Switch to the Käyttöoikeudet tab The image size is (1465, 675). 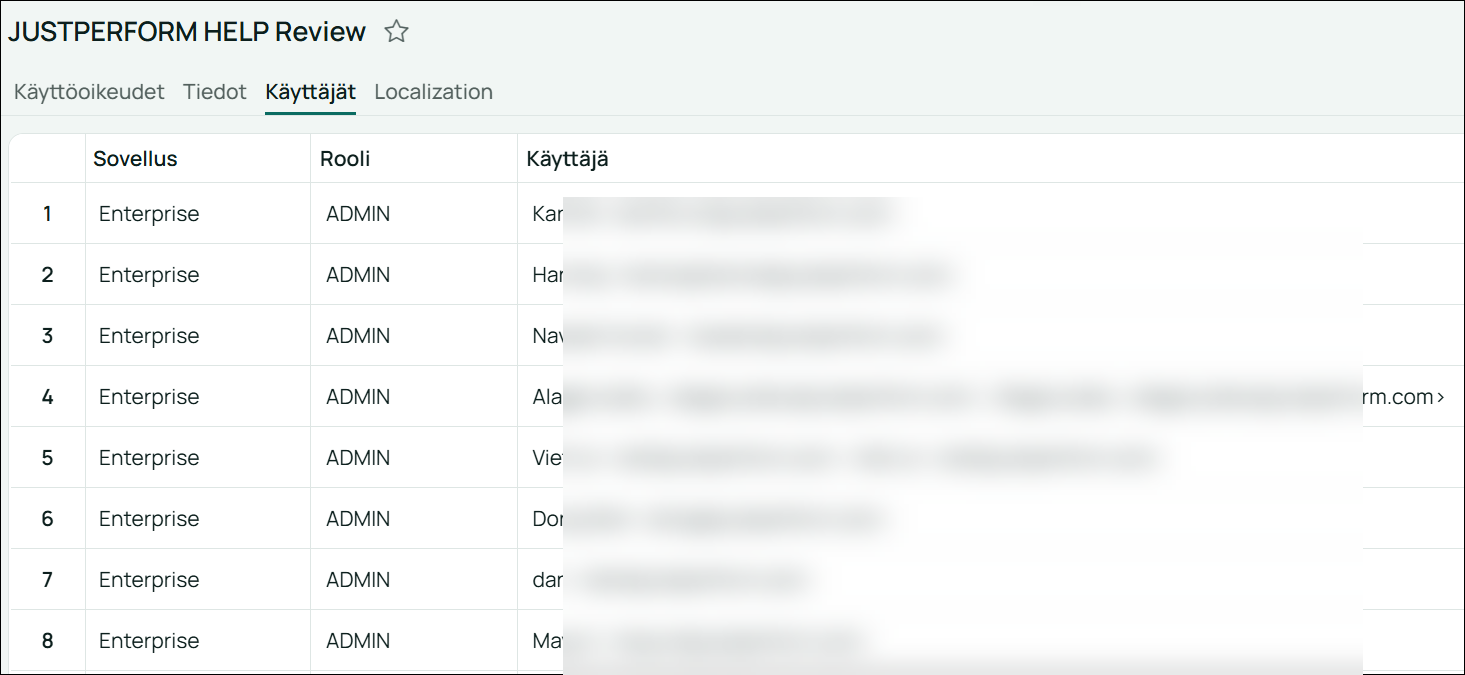(89, 92)
